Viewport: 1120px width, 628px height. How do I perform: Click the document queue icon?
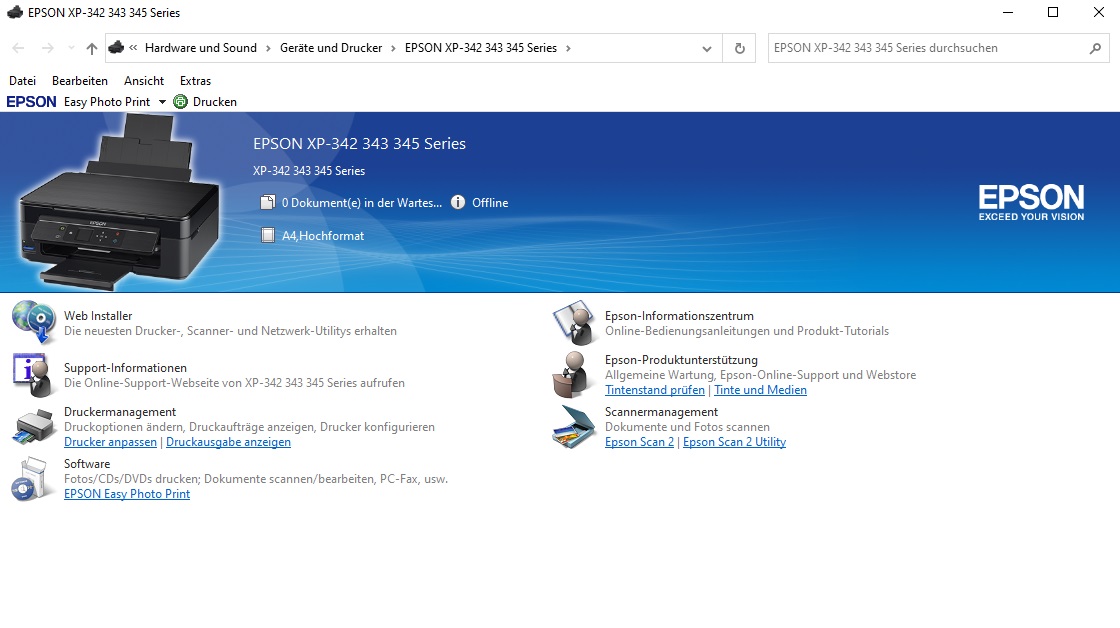[268, 202]
